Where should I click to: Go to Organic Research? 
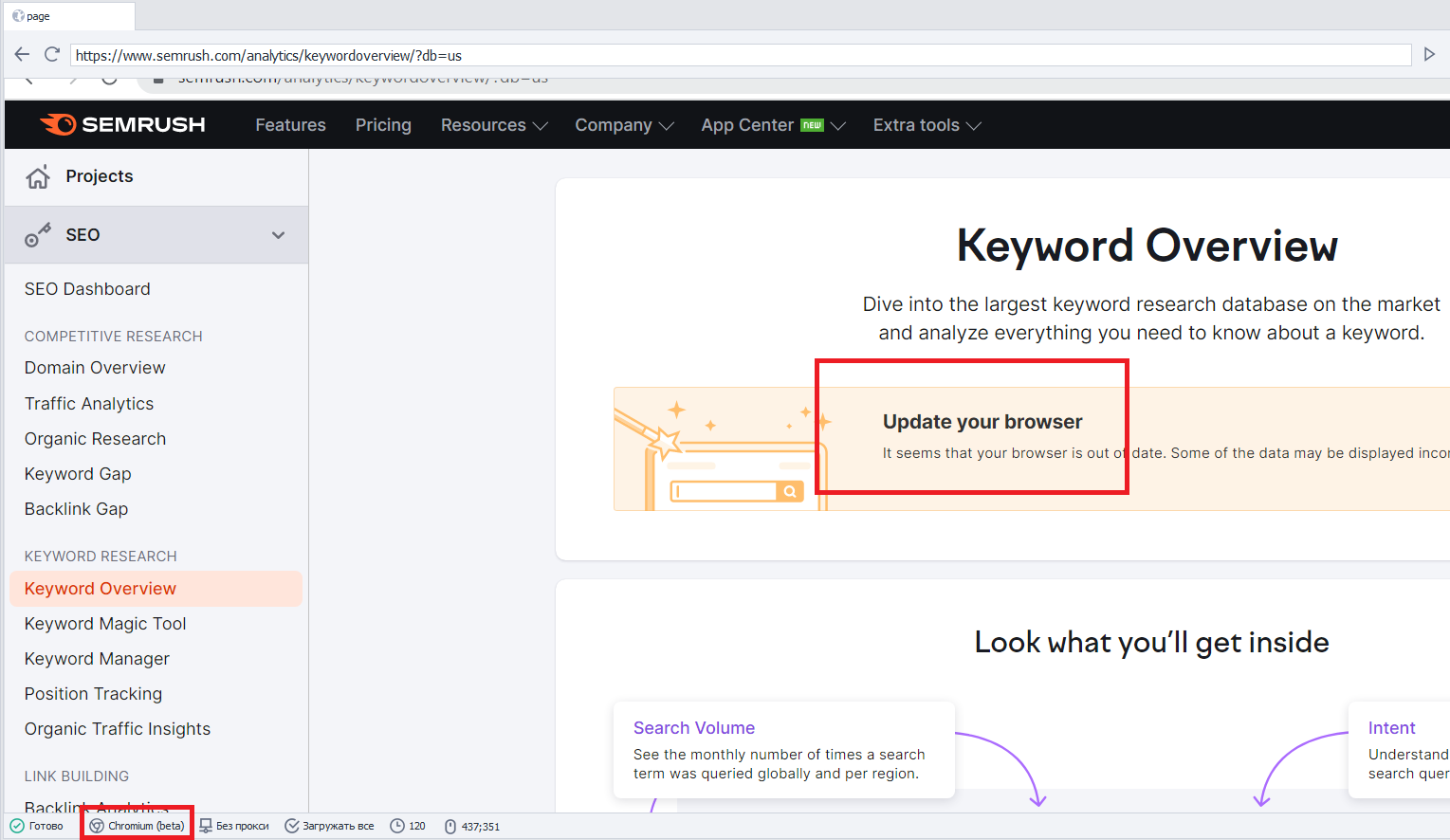pyautogui.click(x=95, y=439)
